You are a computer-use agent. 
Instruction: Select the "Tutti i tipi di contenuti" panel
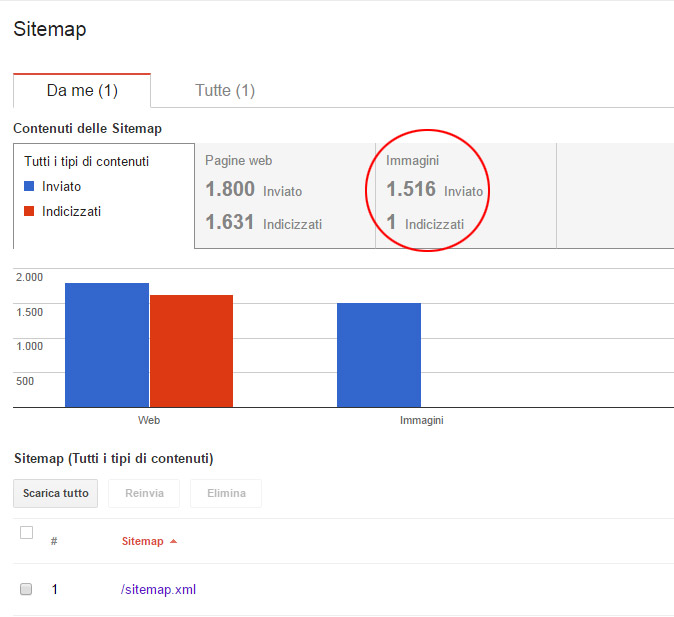[x=104, y=196]
